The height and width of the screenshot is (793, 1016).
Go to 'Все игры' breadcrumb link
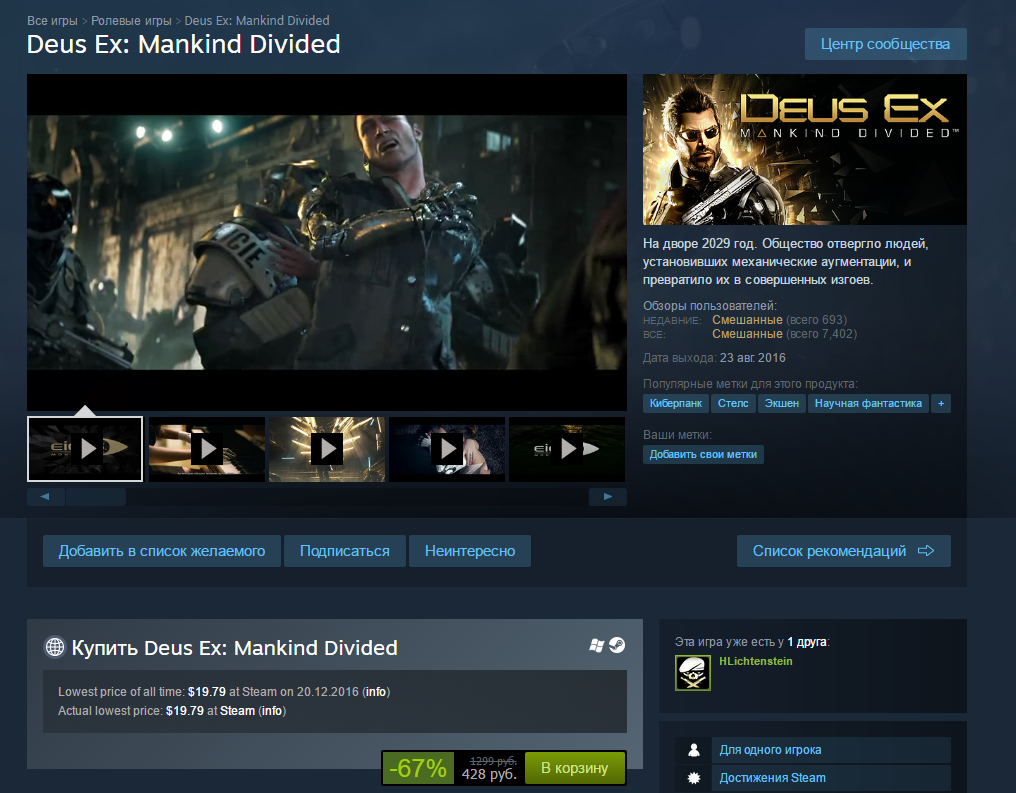[x=52, y=21]
